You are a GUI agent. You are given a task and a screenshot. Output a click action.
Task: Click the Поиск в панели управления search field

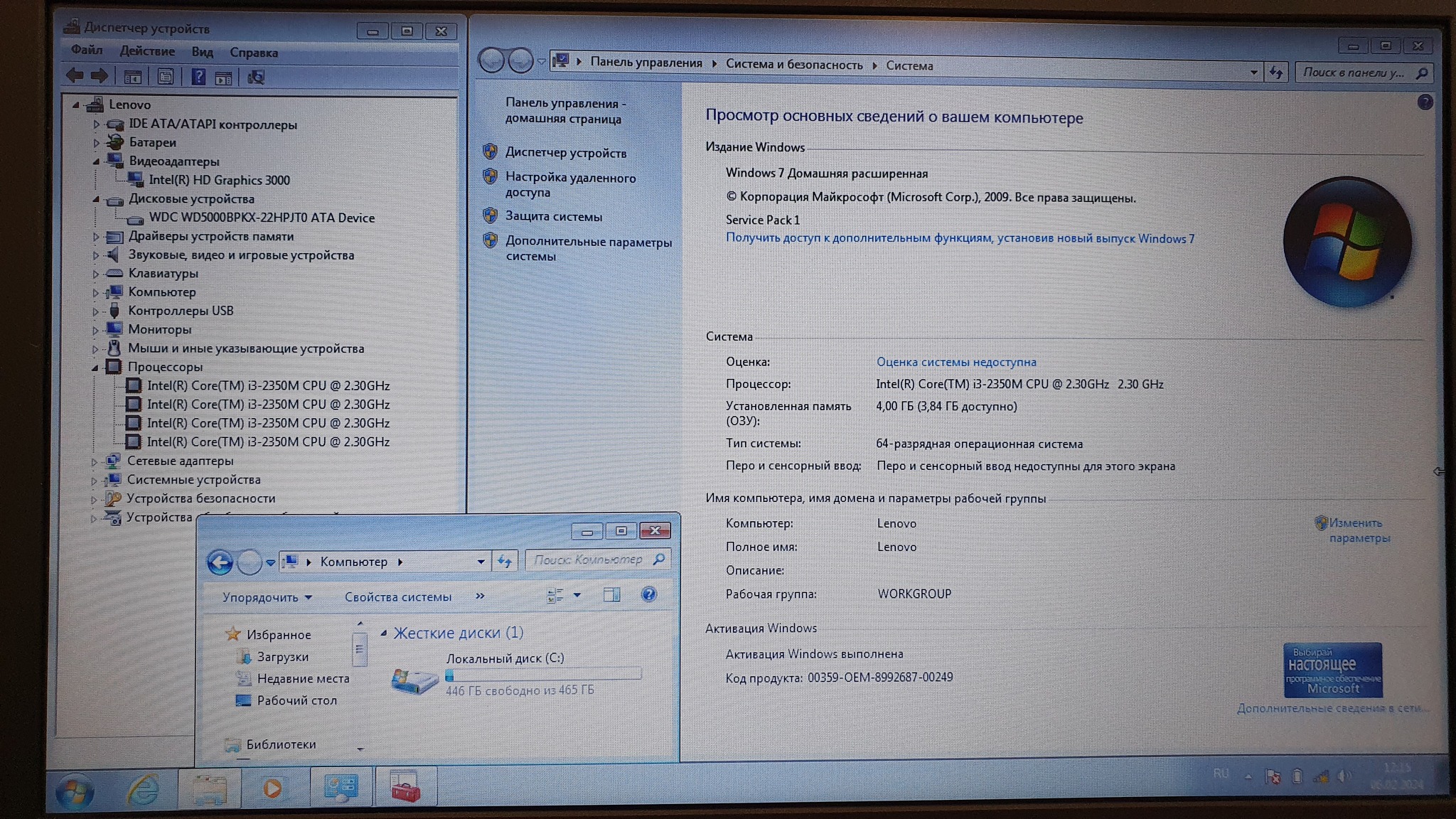pos(1354,73)
